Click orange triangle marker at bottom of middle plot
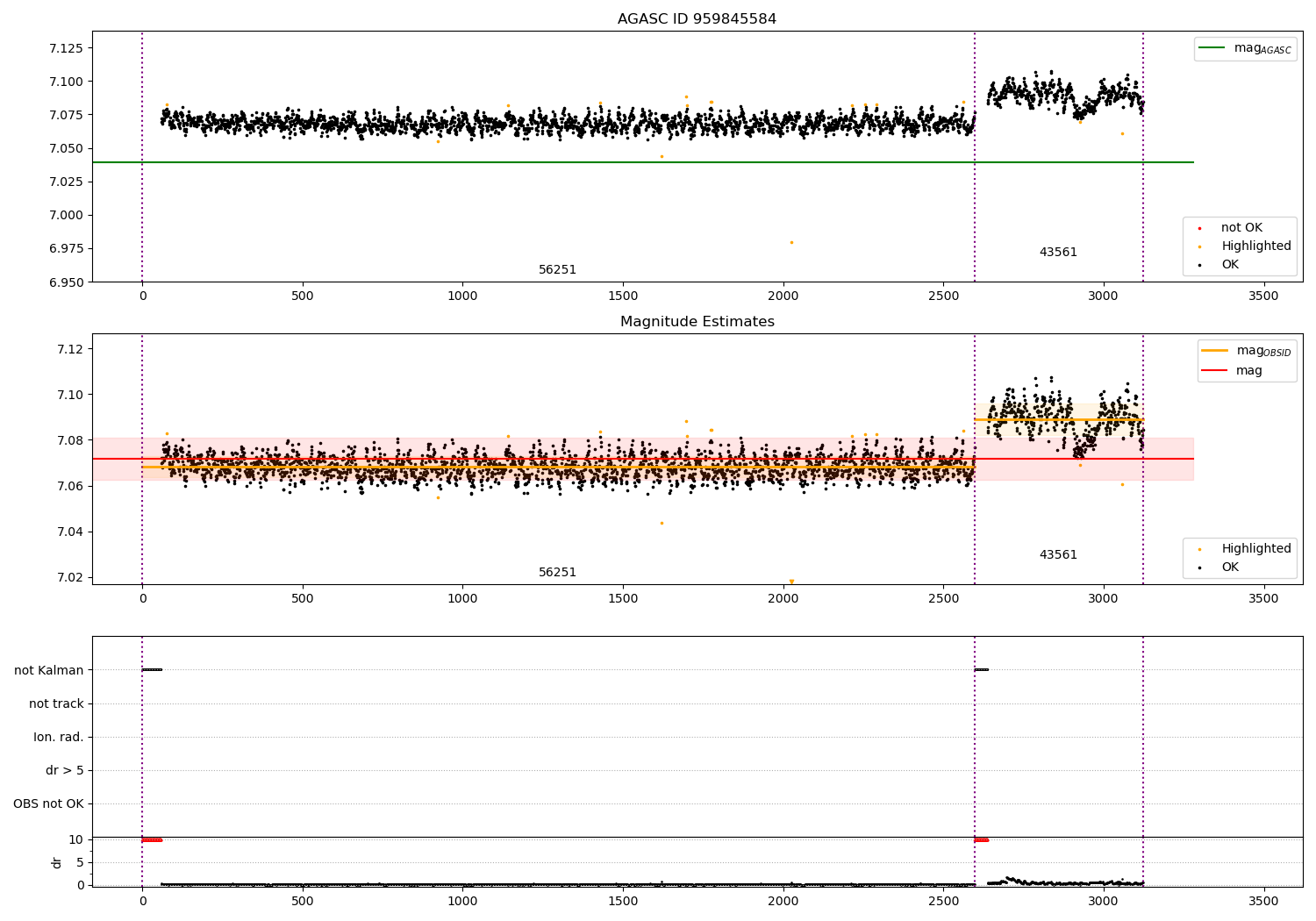This screenshot has height=921, width=1316. tap(791, 581)
